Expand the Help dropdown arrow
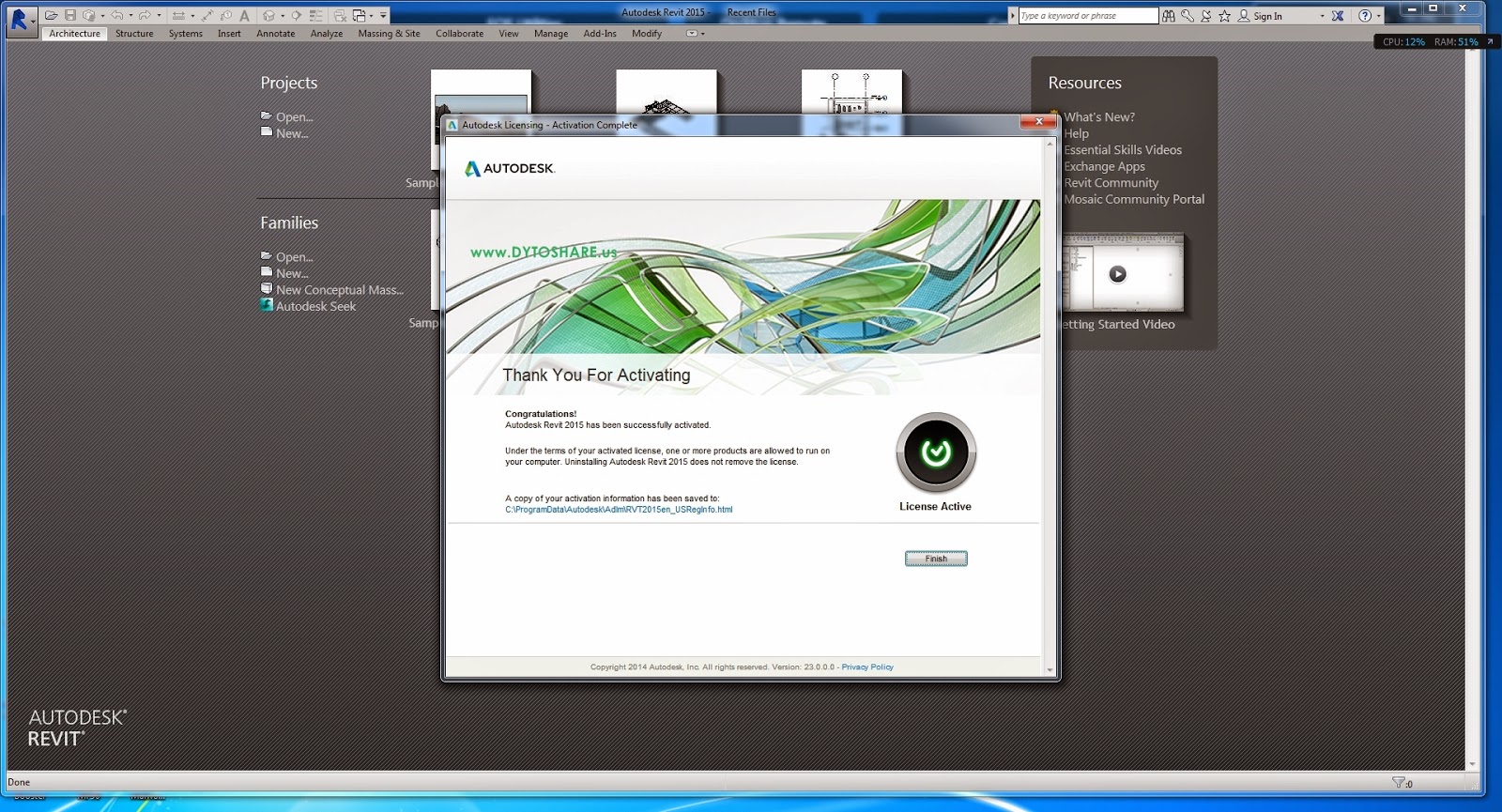The height and width of the screenshot is (812, 1502). click(x=1378, y=16)
